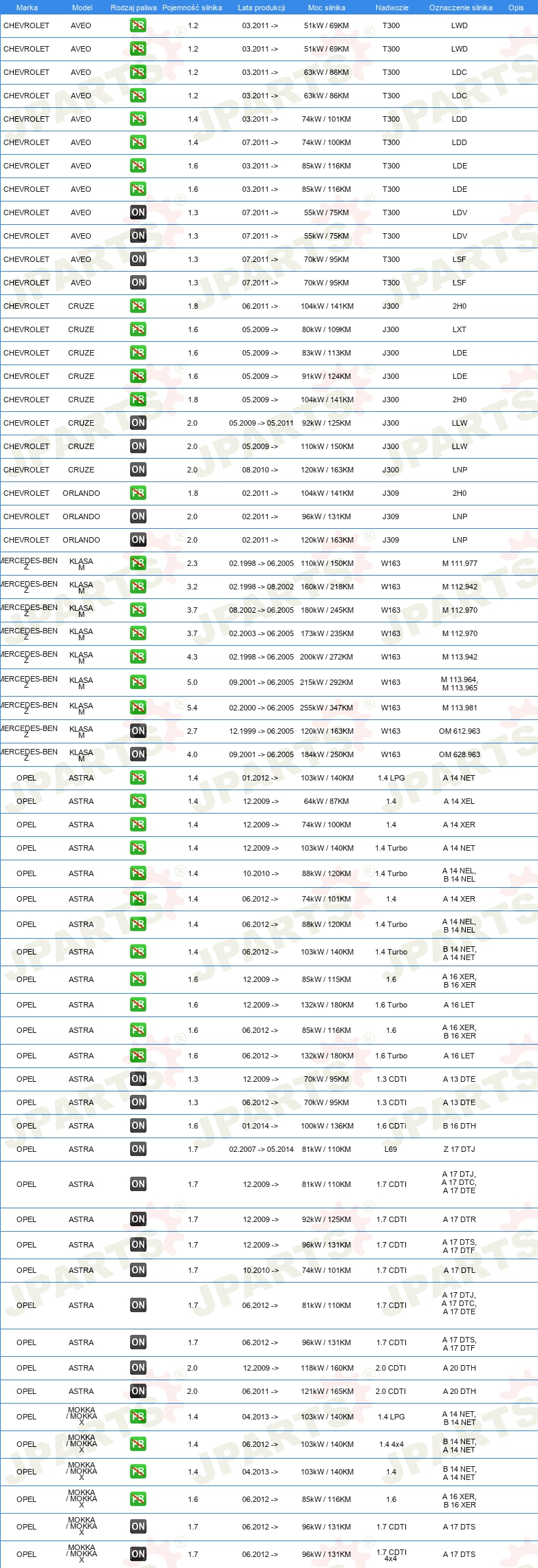Click the 'M 113.964, M 113.965' engine code cell
The image size is (538, 1568).
(460, 683)
